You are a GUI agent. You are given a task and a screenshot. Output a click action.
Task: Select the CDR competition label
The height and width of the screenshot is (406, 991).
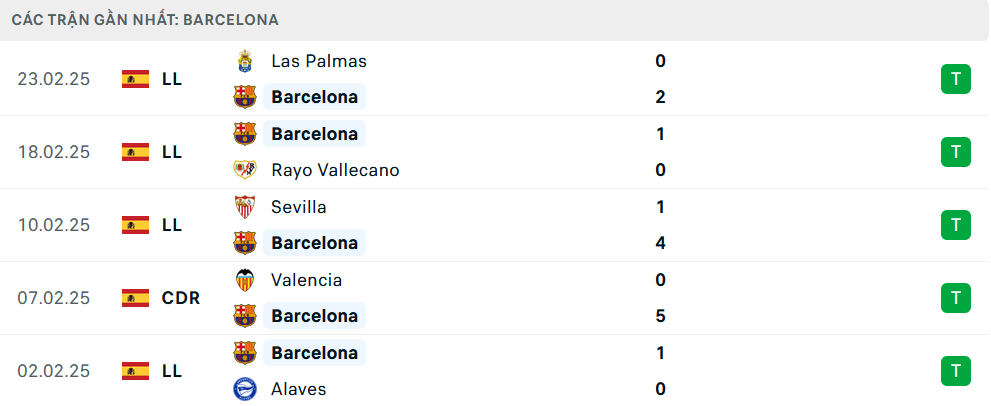(181, 298)
